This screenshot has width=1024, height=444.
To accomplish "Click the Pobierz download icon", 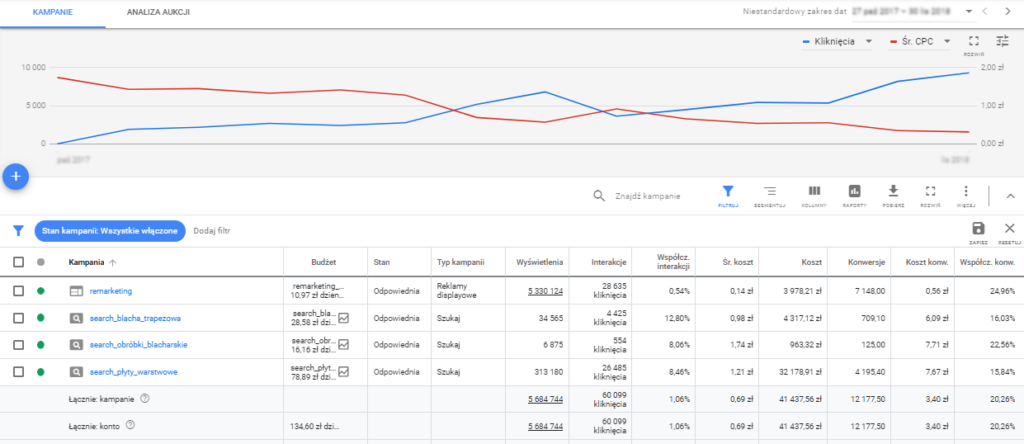I will pyautogui.click(x=893, y=191).
